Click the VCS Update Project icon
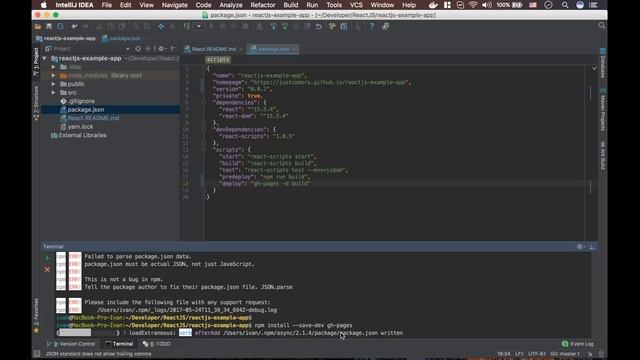Screen dimensions: 640x360 click(273, 27)
